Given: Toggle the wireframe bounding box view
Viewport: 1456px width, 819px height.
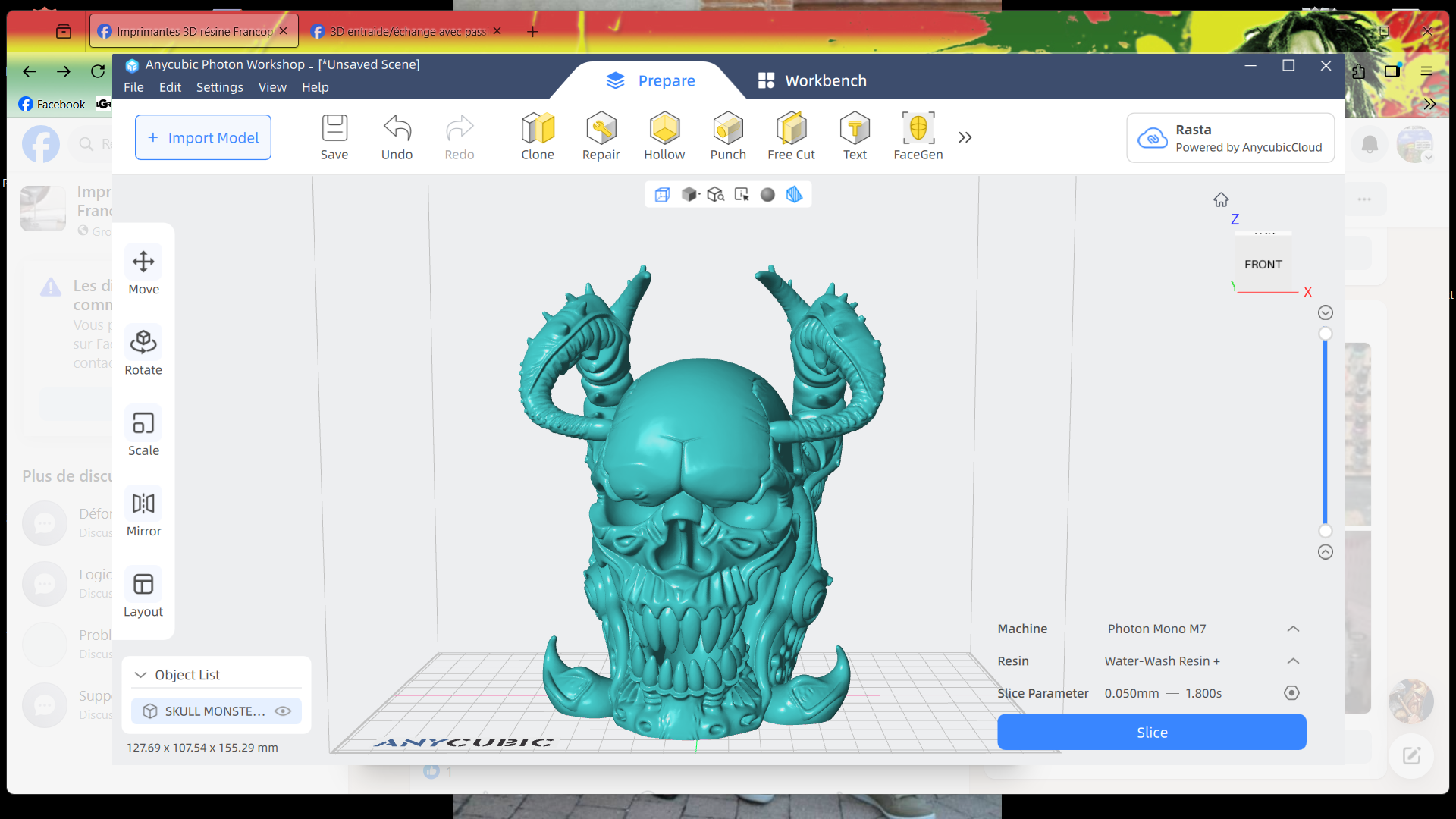Looking at the screenshot, I should tap(662, 195).
